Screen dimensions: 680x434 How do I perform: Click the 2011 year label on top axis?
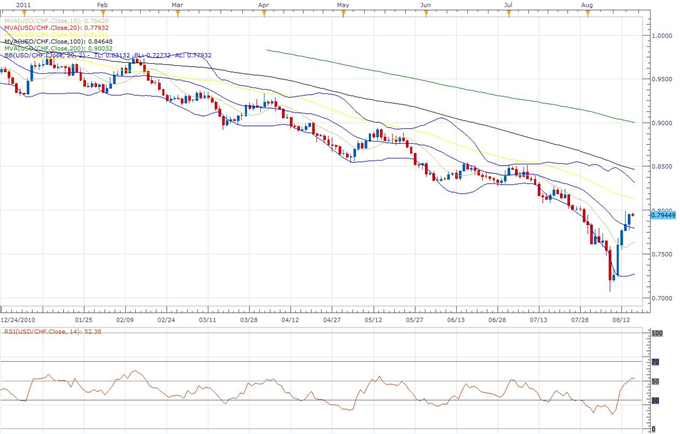click(23, 5)
